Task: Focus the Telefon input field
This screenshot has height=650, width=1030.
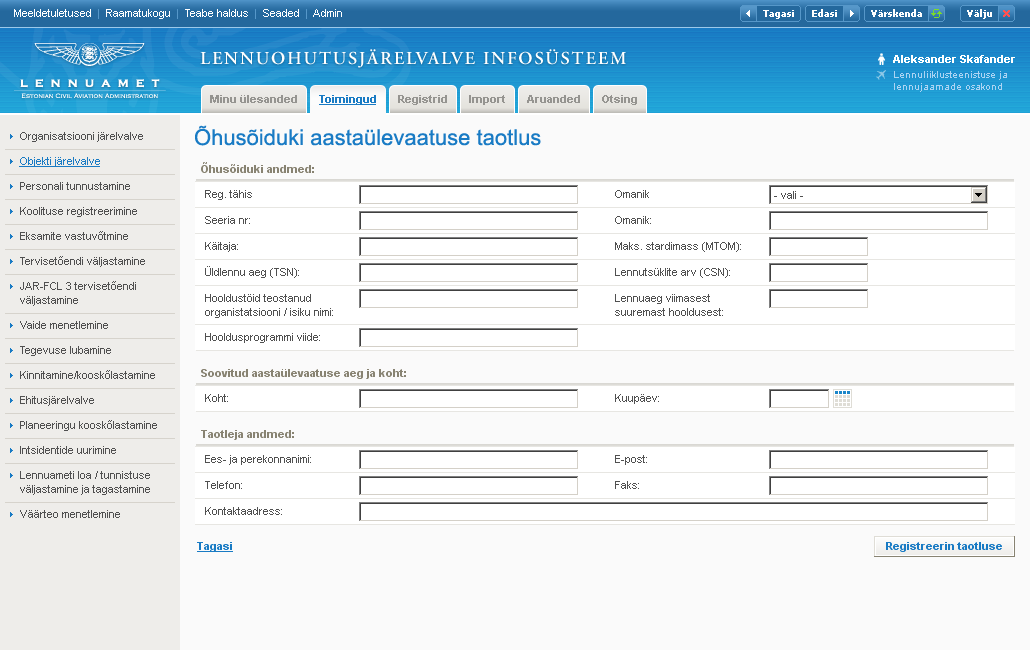Action: 468,486
